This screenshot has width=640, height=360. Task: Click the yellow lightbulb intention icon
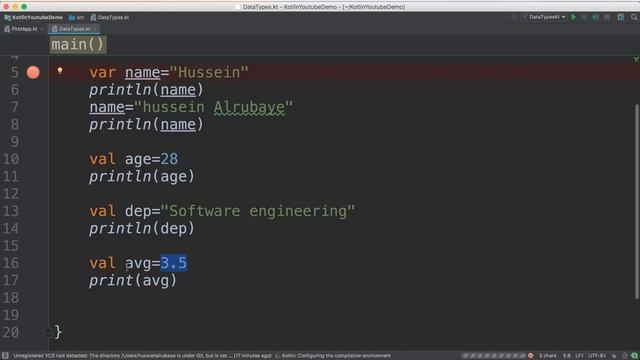pyautogui.click(x=60, y=71)
